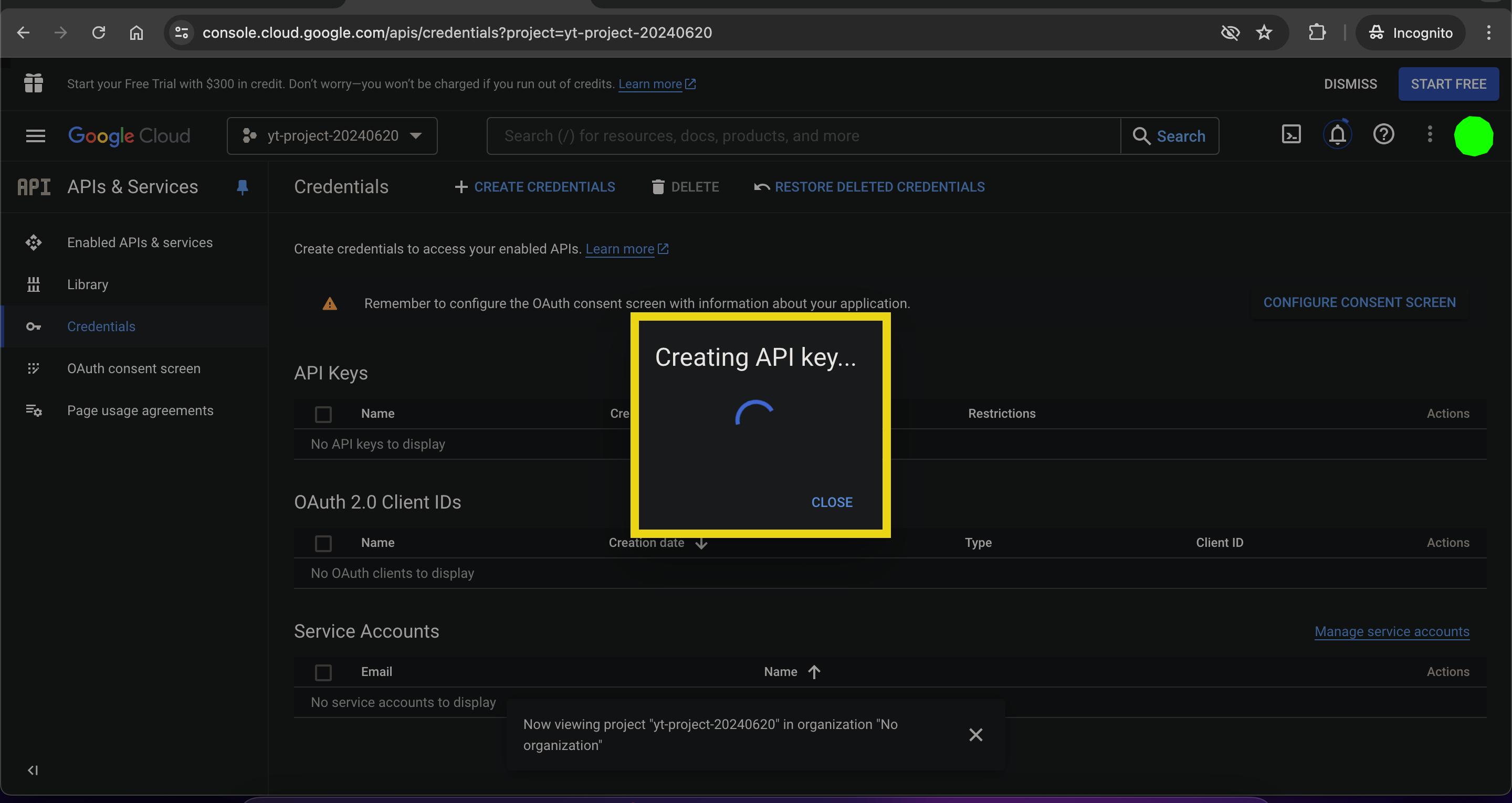Viewport: 1512px width, 803px height.
Task: Click the browser address bar URL
Action: [x=457, y=33]
